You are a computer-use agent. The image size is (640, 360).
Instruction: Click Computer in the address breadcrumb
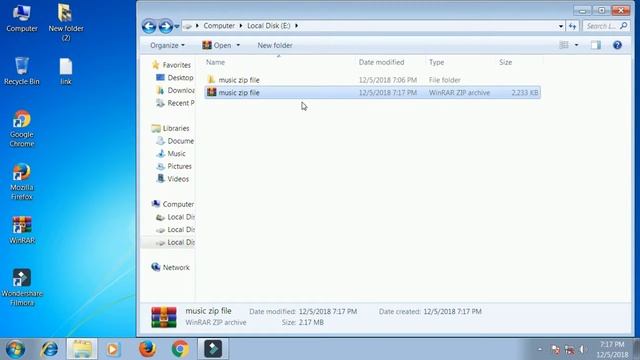[x=219, y=26]
